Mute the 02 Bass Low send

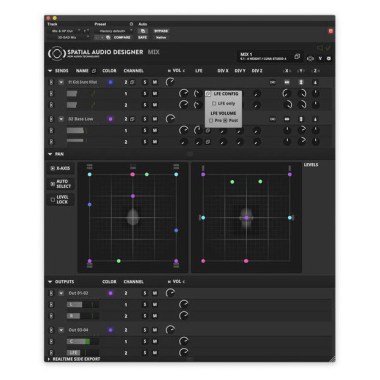155,119
